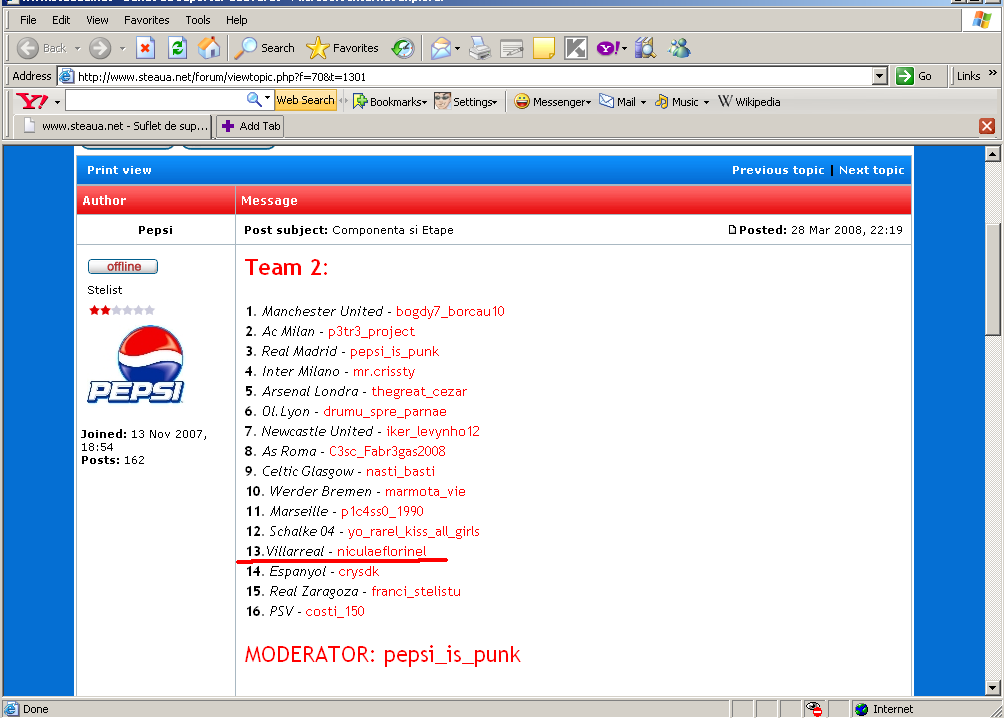Open Yahoo Messenger from the toolbar

pos(551,101)
